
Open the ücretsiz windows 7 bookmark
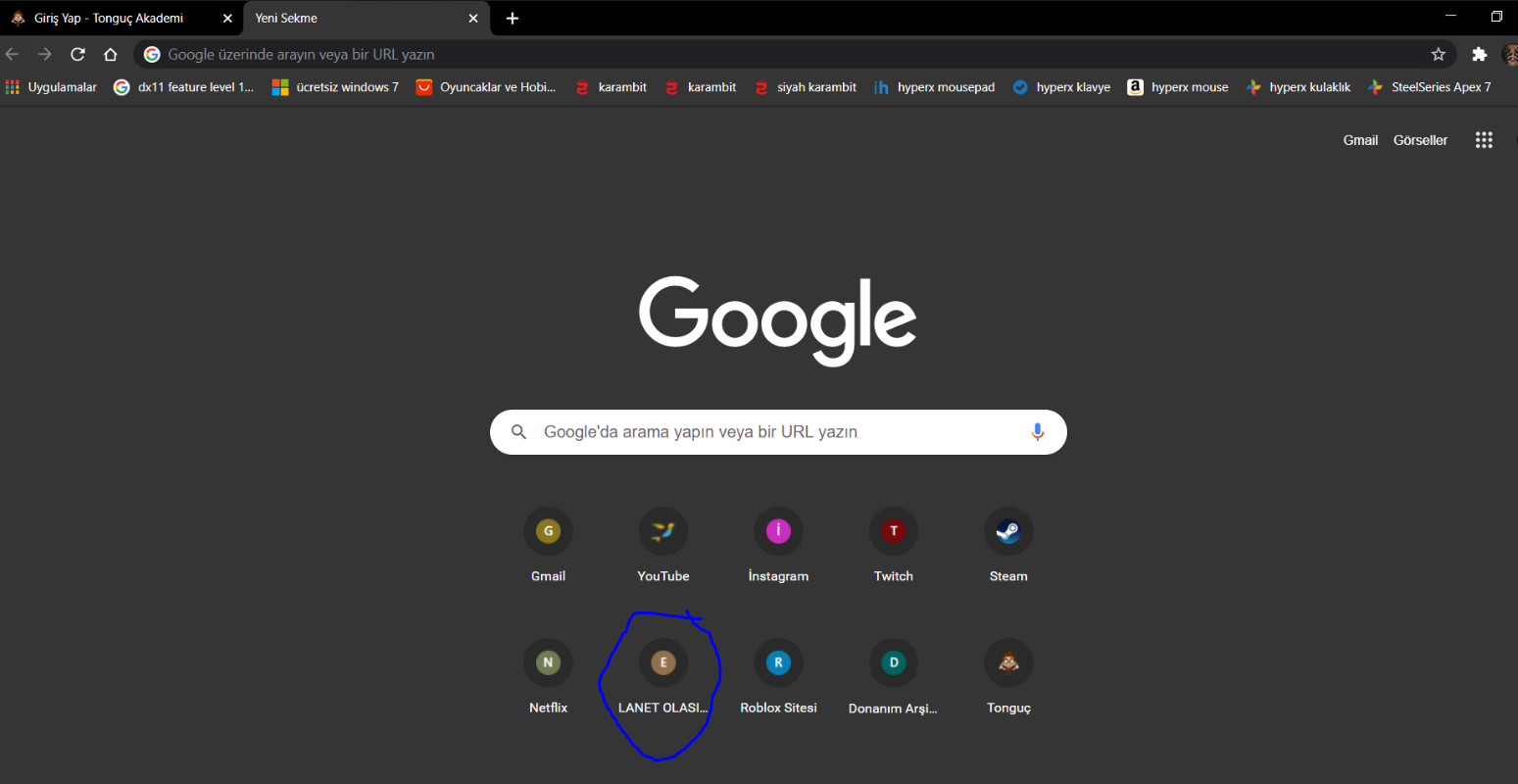[336, 87]
